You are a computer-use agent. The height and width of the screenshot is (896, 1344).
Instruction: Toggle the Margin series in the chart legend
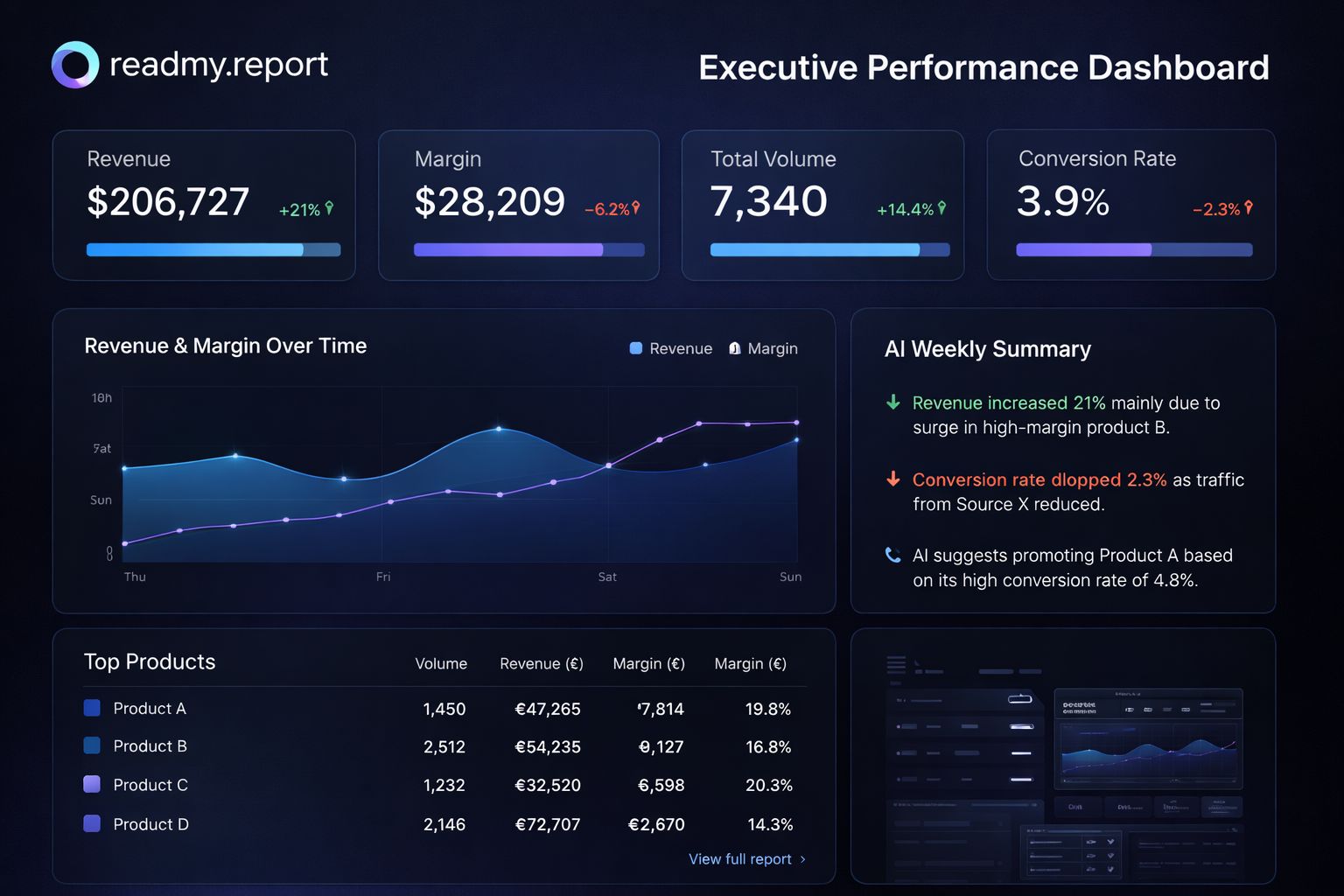coord(763,348)
